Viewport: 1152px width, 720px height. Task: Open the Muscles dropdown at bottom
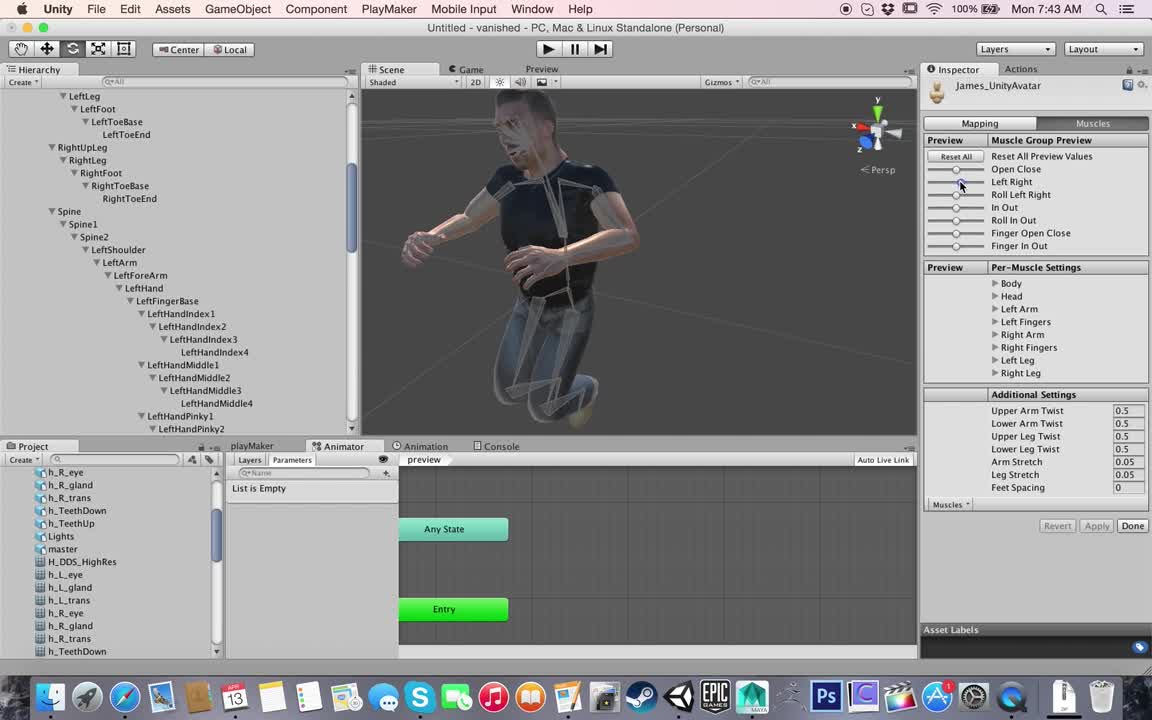tap(951, 505)
